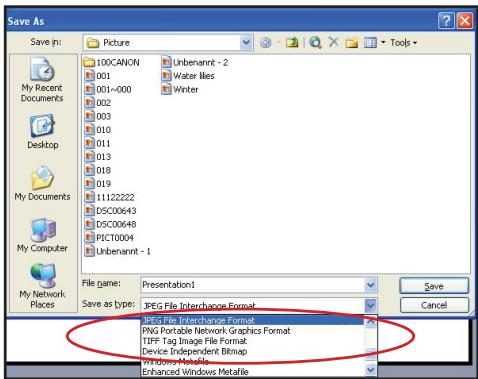Choose Windows Metafile option
This screenshot has width=478, height=379.
point(253,361)
